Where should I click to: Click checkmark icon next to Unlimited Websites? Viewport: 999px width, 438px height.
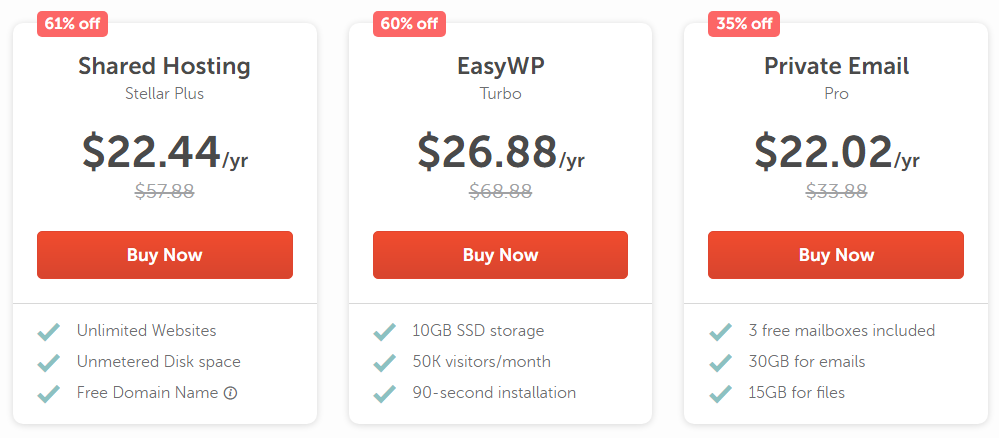pyautogui.click(x=48, y=331)
